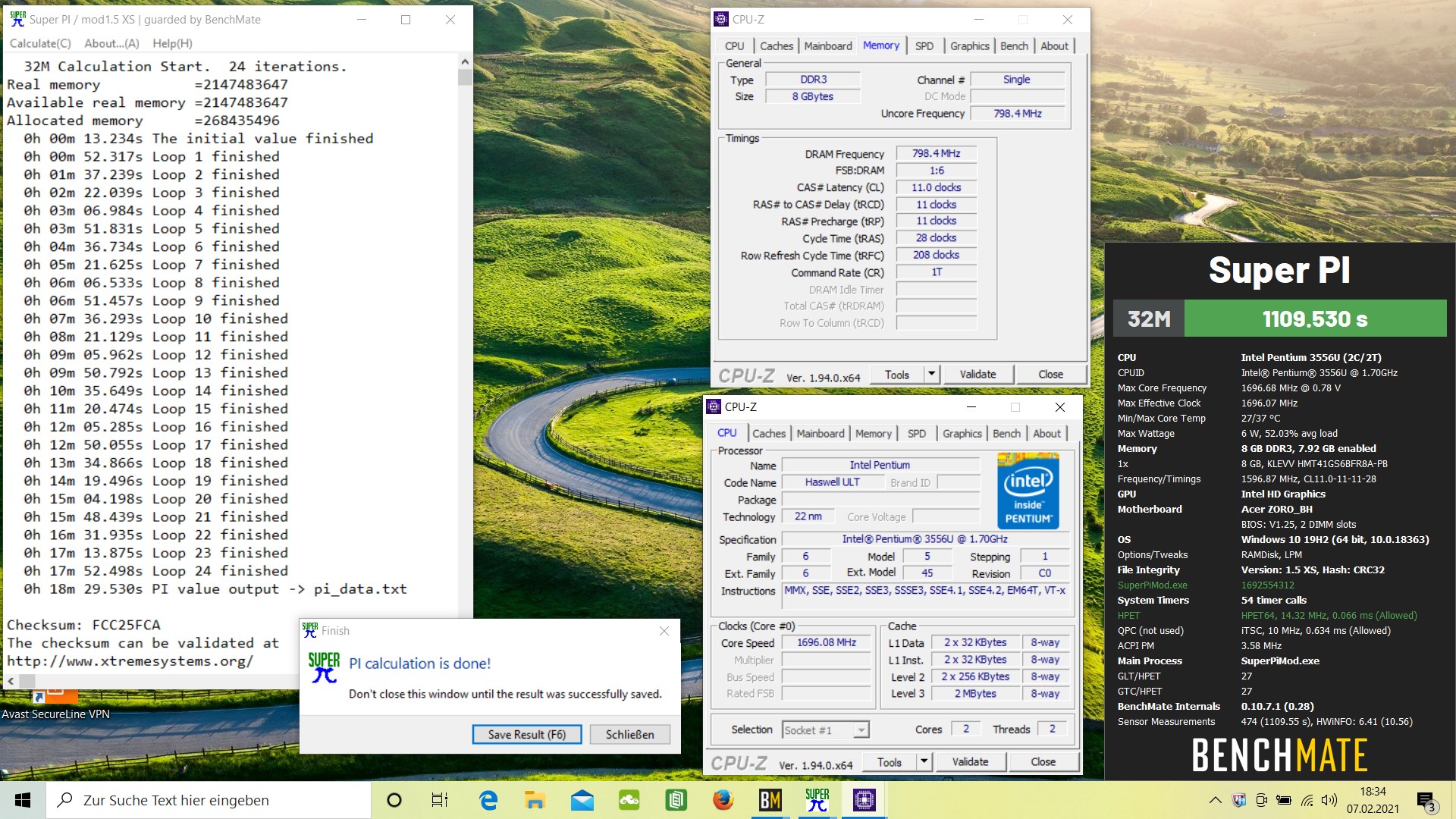Expand Tools dropdown arrow in upper CPU-Z

931,375
